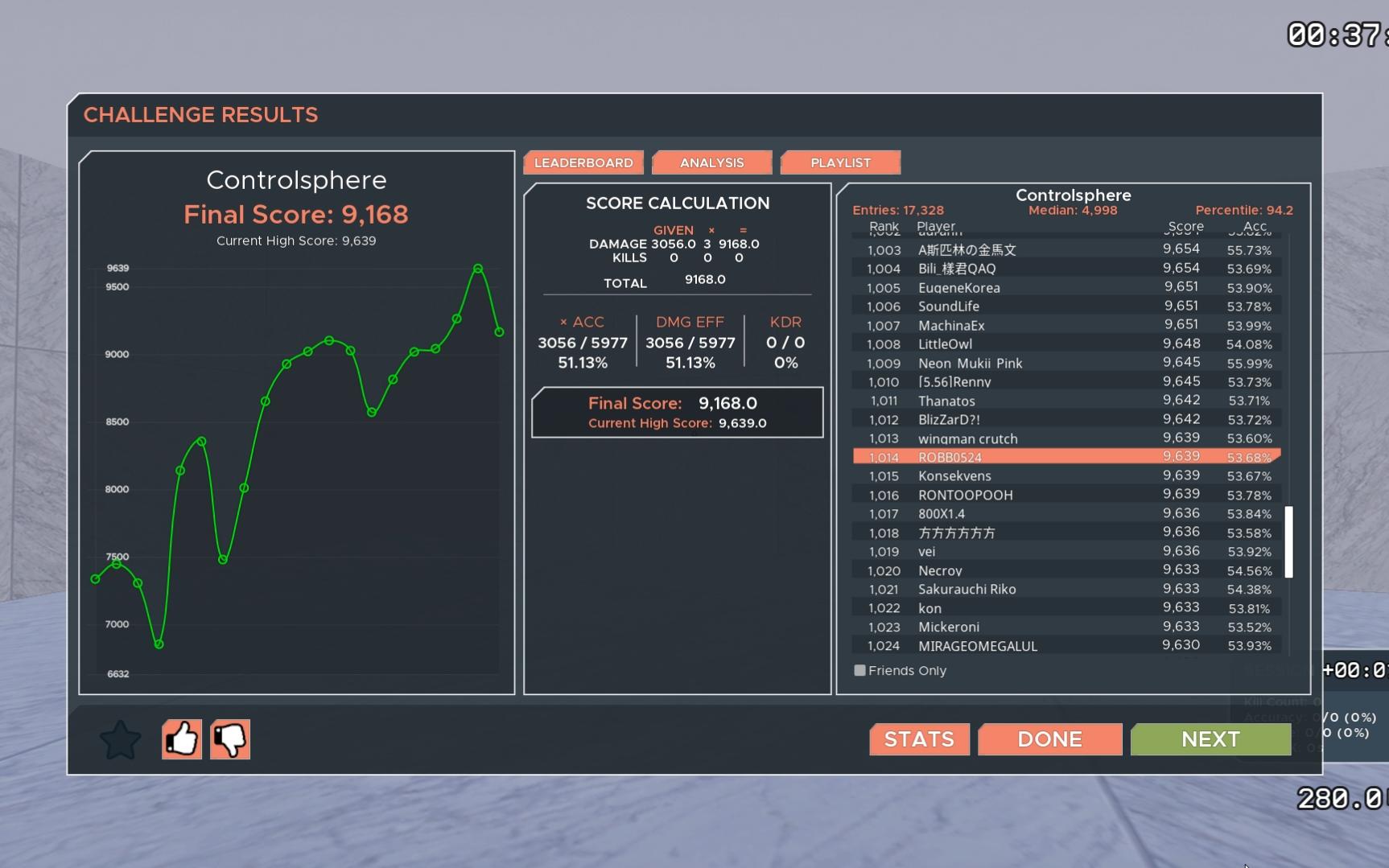
Task: Open the STATS panel
Action: (x=918, y=738)
